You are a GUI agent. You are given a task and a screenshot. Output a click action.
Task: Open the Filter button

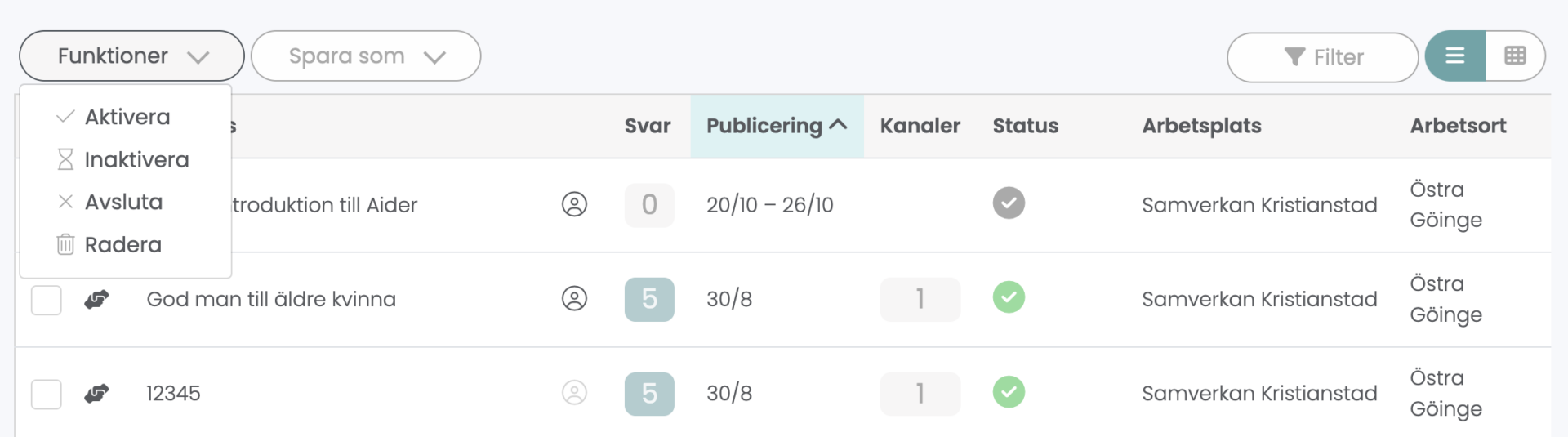click(x=1322, y=57)
